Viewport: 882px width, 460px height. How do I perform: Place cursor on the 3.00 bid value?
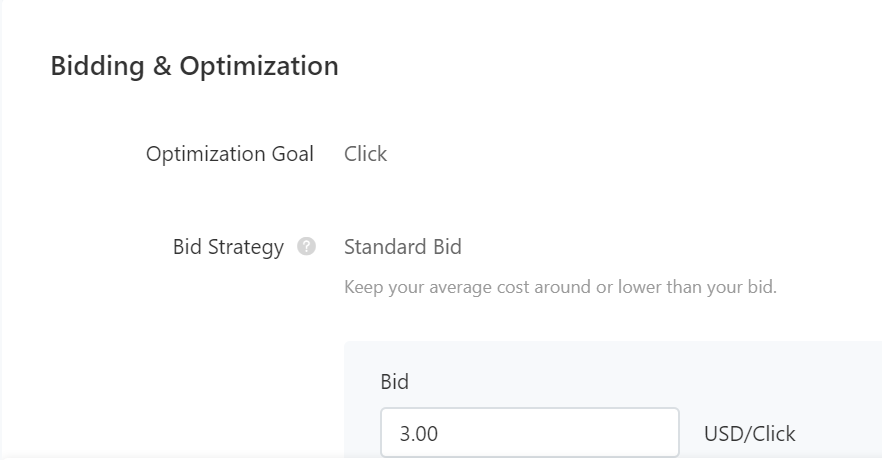click(x=418, y=434)
